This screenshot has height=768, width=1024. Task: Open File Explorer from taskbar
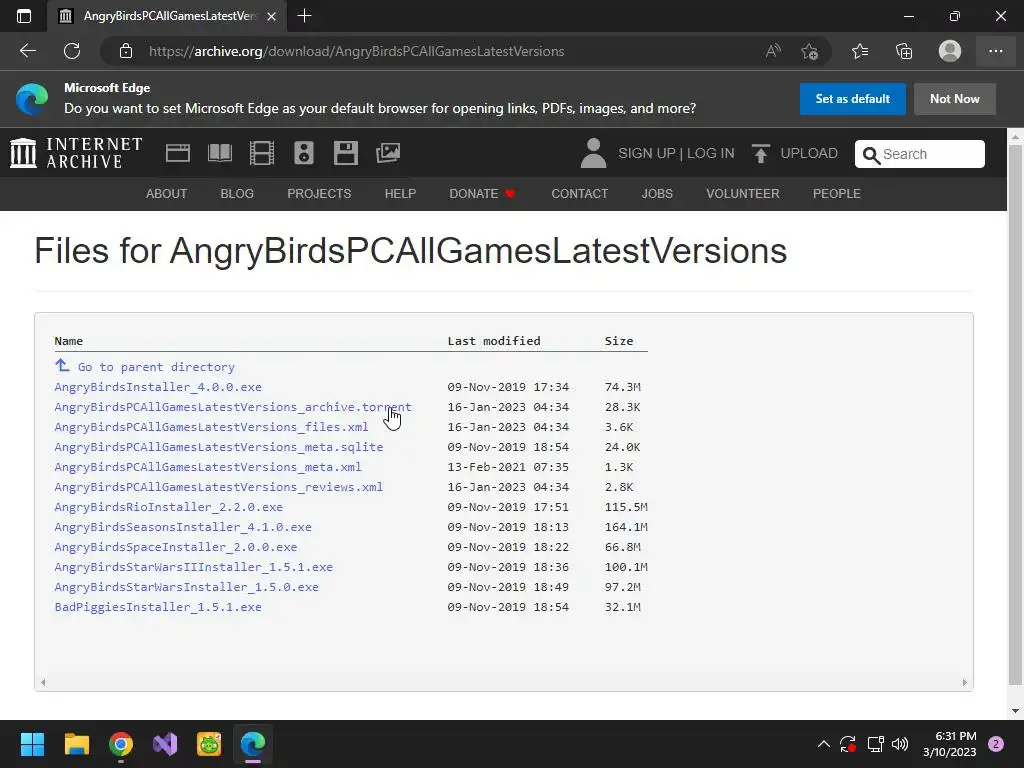point(76,744)
